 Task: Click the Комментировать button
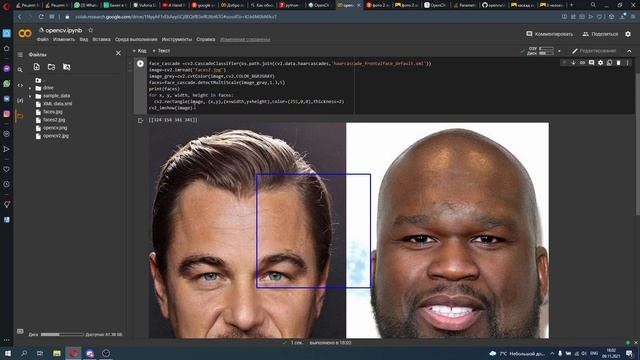coord(549,34)
